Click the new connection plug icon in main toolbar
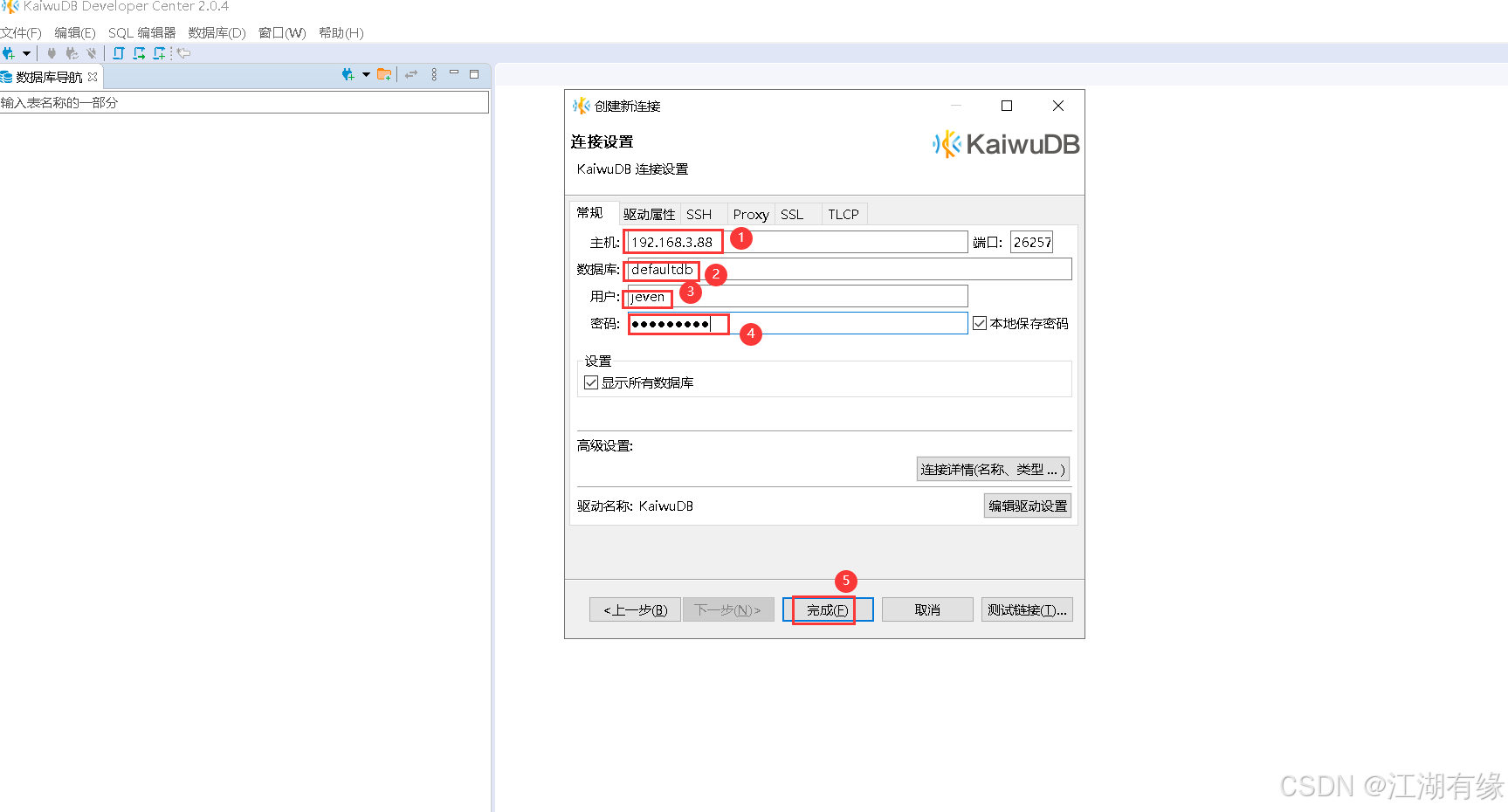 click(x=8, y=53)
